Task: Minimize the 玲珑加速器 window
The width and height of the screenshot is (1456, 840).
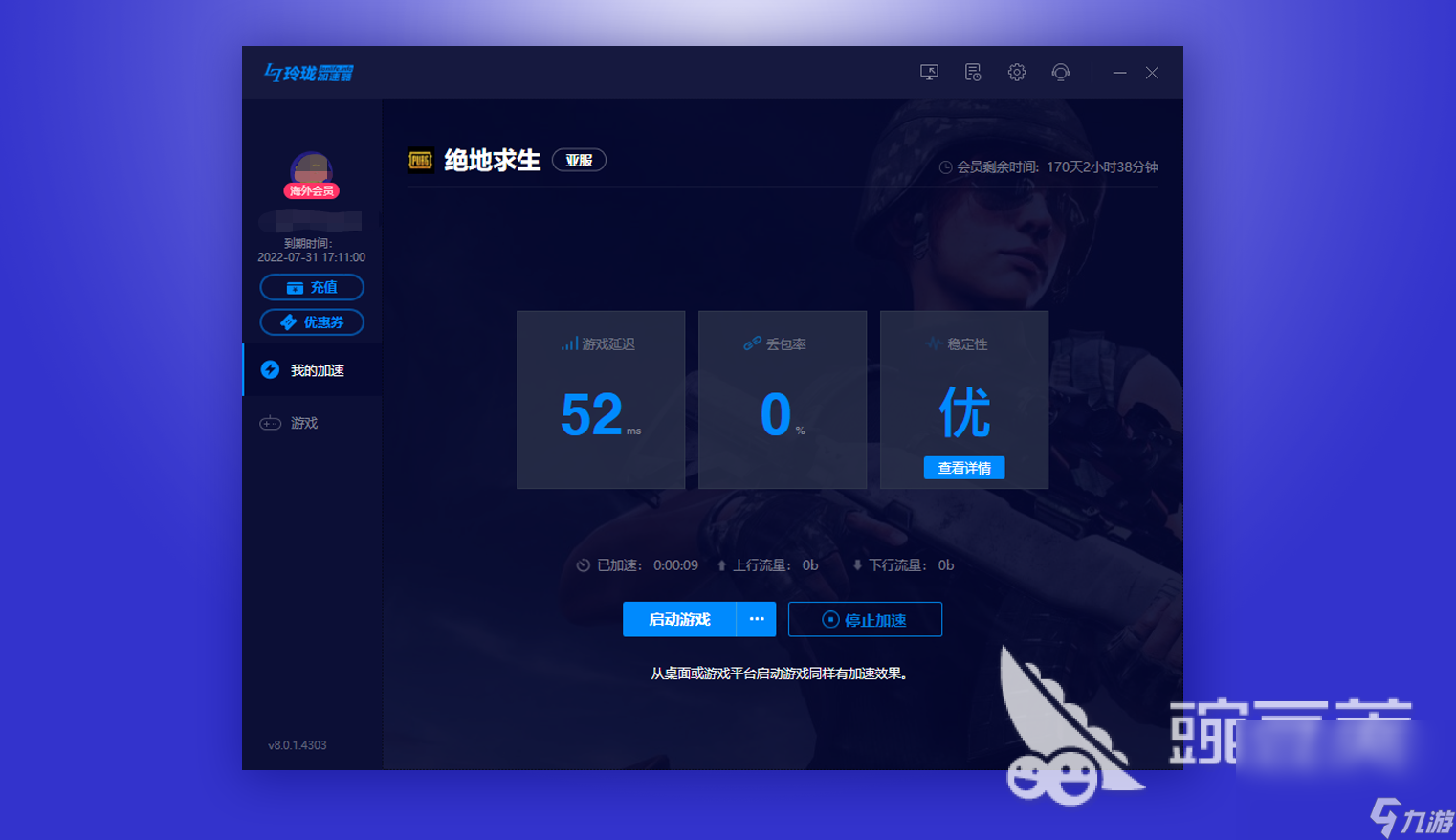Action: point(1119,73)
